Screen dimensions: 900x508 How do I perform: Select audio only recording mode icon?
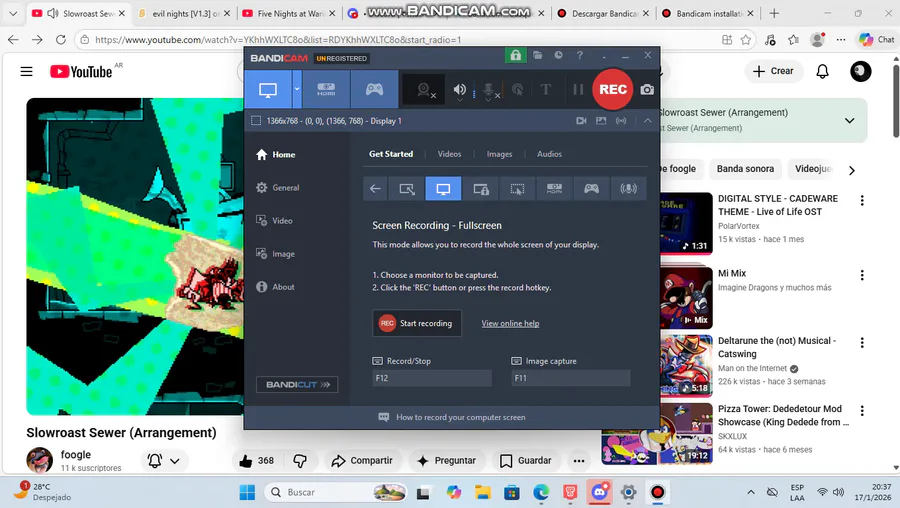pos(629,189)
